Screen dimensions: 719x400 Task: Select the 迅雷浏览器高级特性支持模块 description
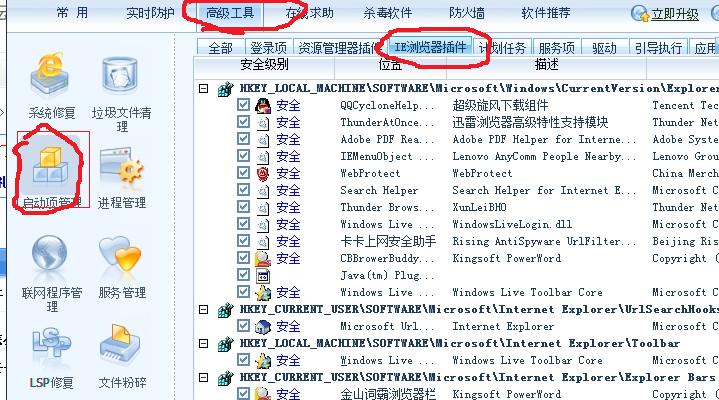pyautogui.click(x=530, y=122)
